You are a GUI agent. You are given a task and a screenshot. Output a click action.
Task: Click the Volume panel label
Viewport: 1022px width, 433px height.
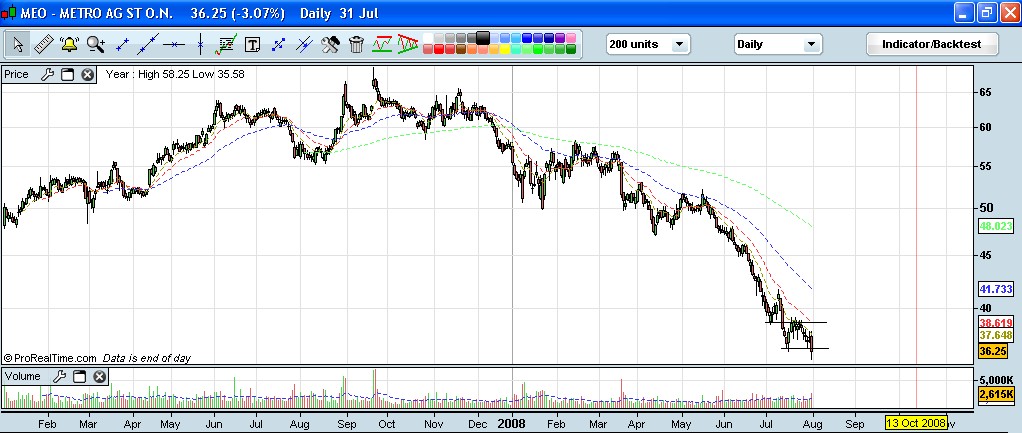[x=23, y=376]
